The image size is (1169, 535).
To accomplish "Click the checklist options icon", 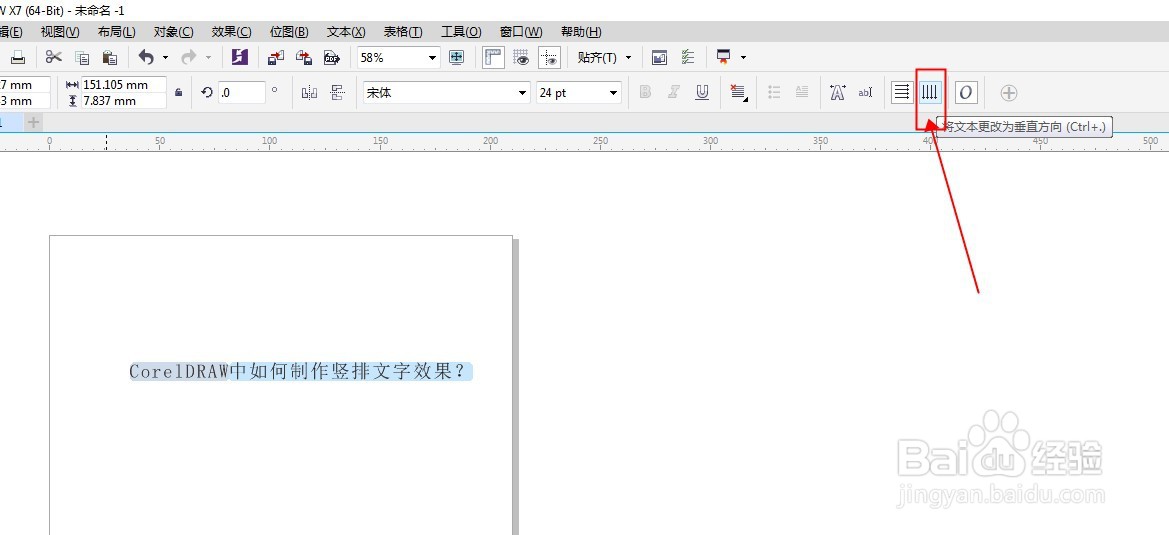I will [x=687, y=57].
